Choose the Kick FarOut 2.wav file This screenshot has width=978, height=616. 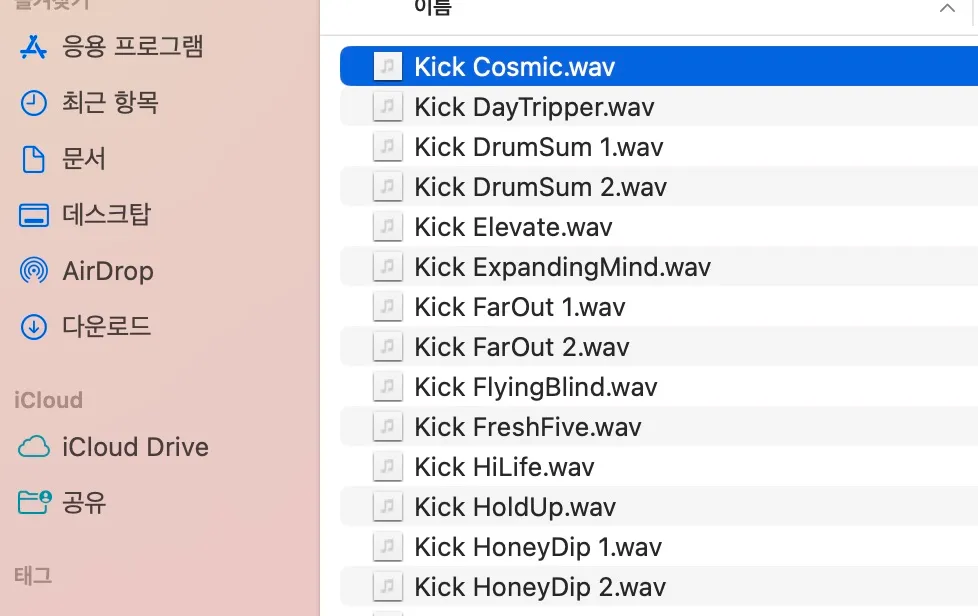521,347
